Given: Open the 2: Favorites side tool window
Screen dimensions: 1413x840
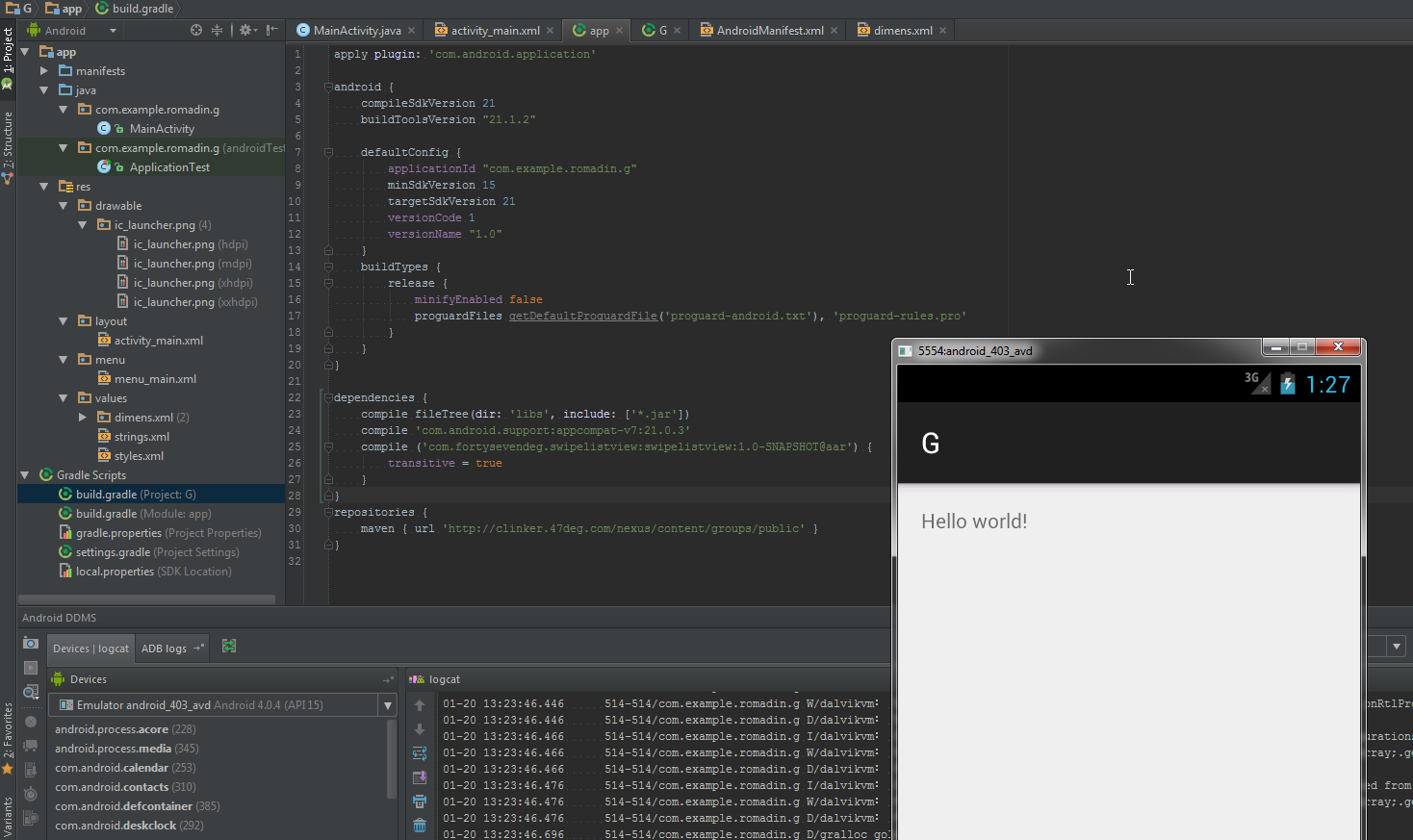Looking at the screenshot, I should tap(8, 739).
